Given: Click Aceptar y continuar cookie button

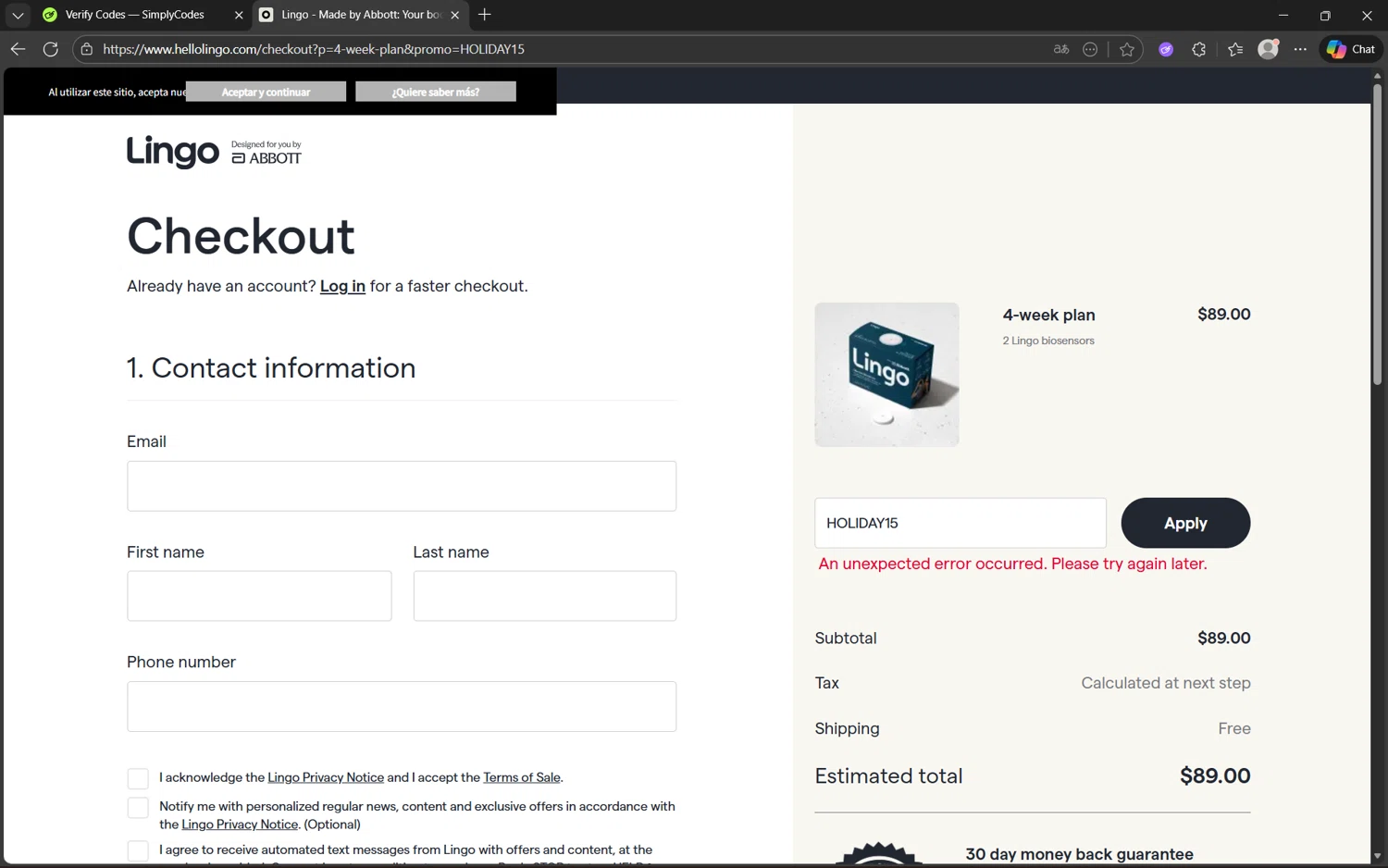Looking at the screenshot, I should [266, 92].
